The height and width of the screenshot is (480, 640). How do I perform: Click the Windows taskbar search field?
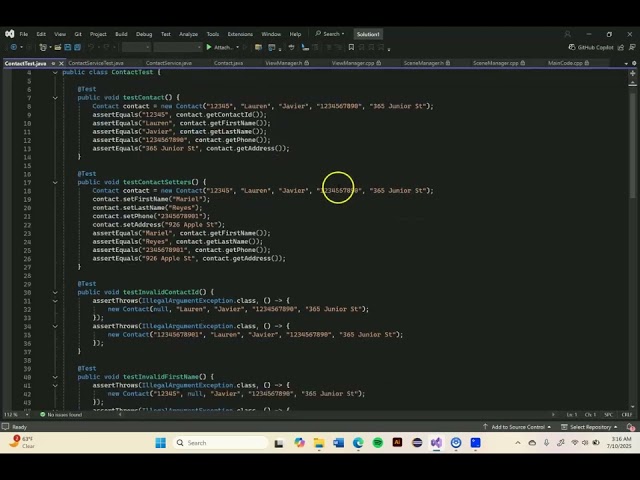coord(220,443)
